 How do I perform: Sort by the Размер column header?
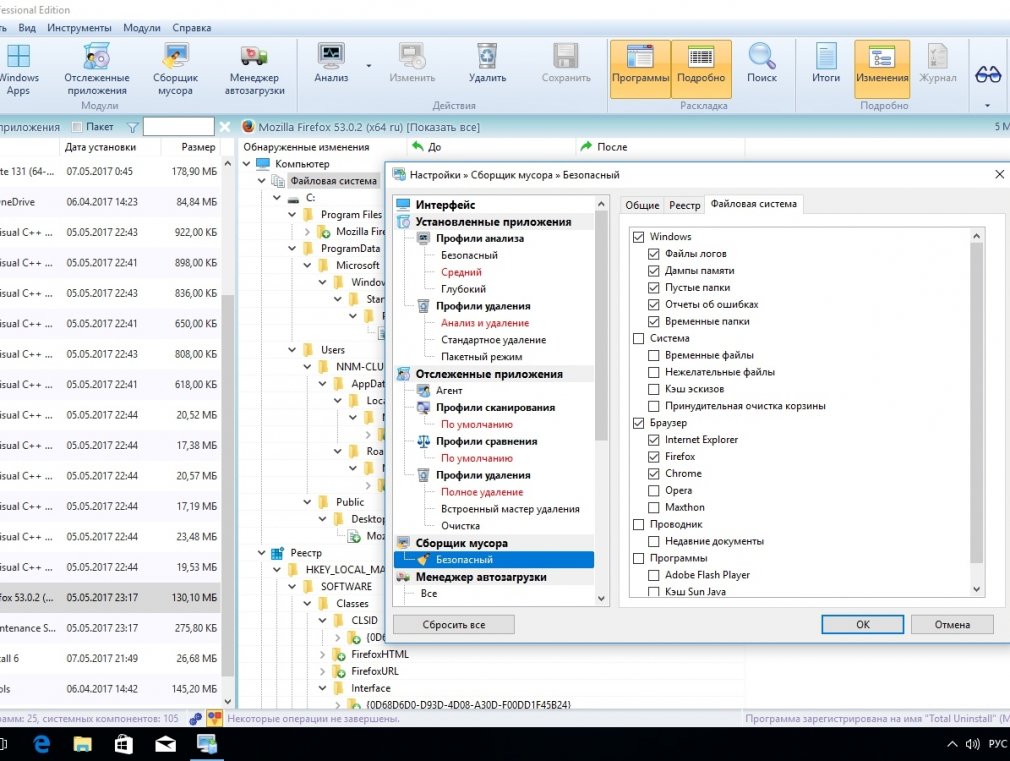[x=198, y=147]
